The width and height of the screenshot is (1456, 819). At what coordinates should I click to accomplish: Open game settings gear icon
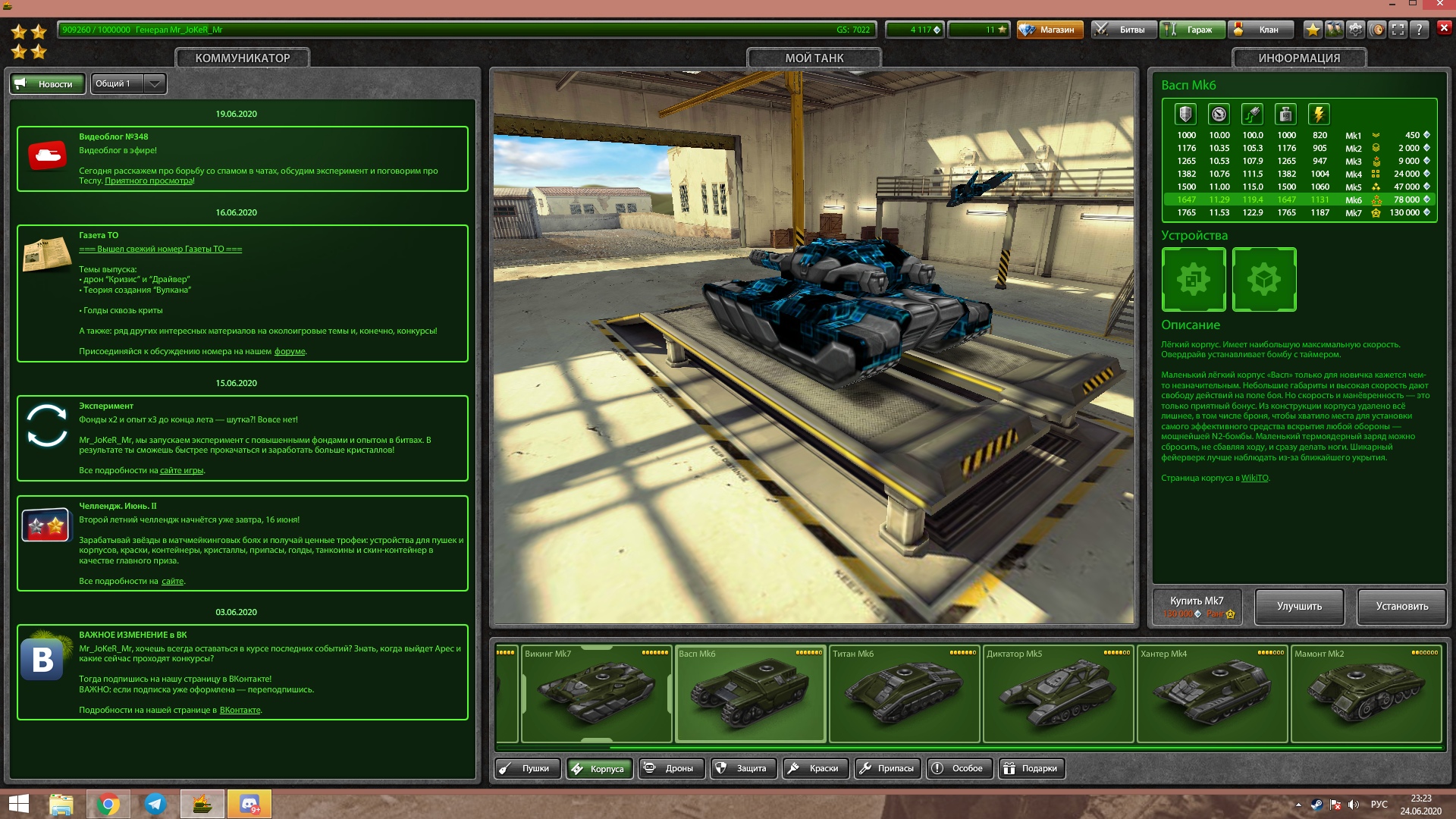pos(1355,30)
